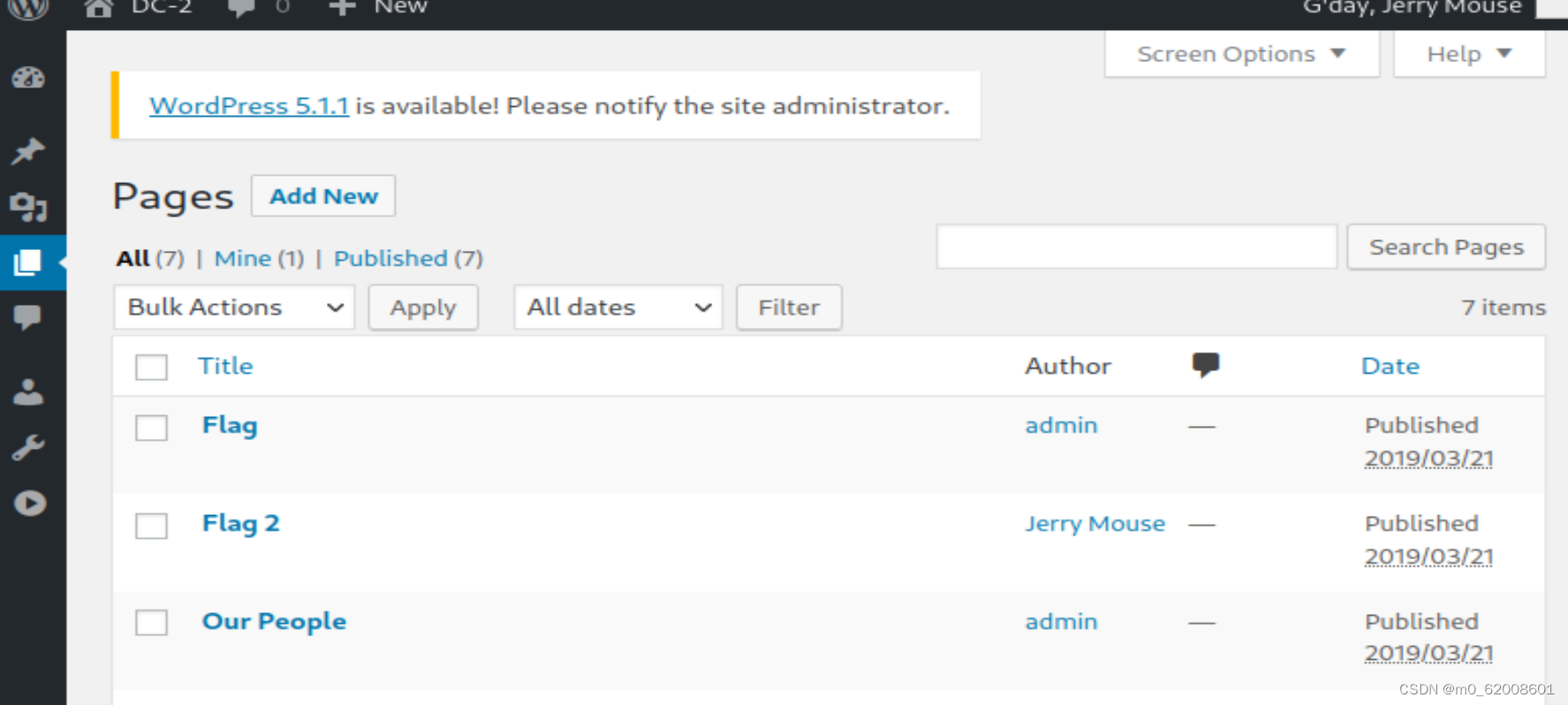Open the Help tab
1568x705 pixels.
coord(1469,54)
